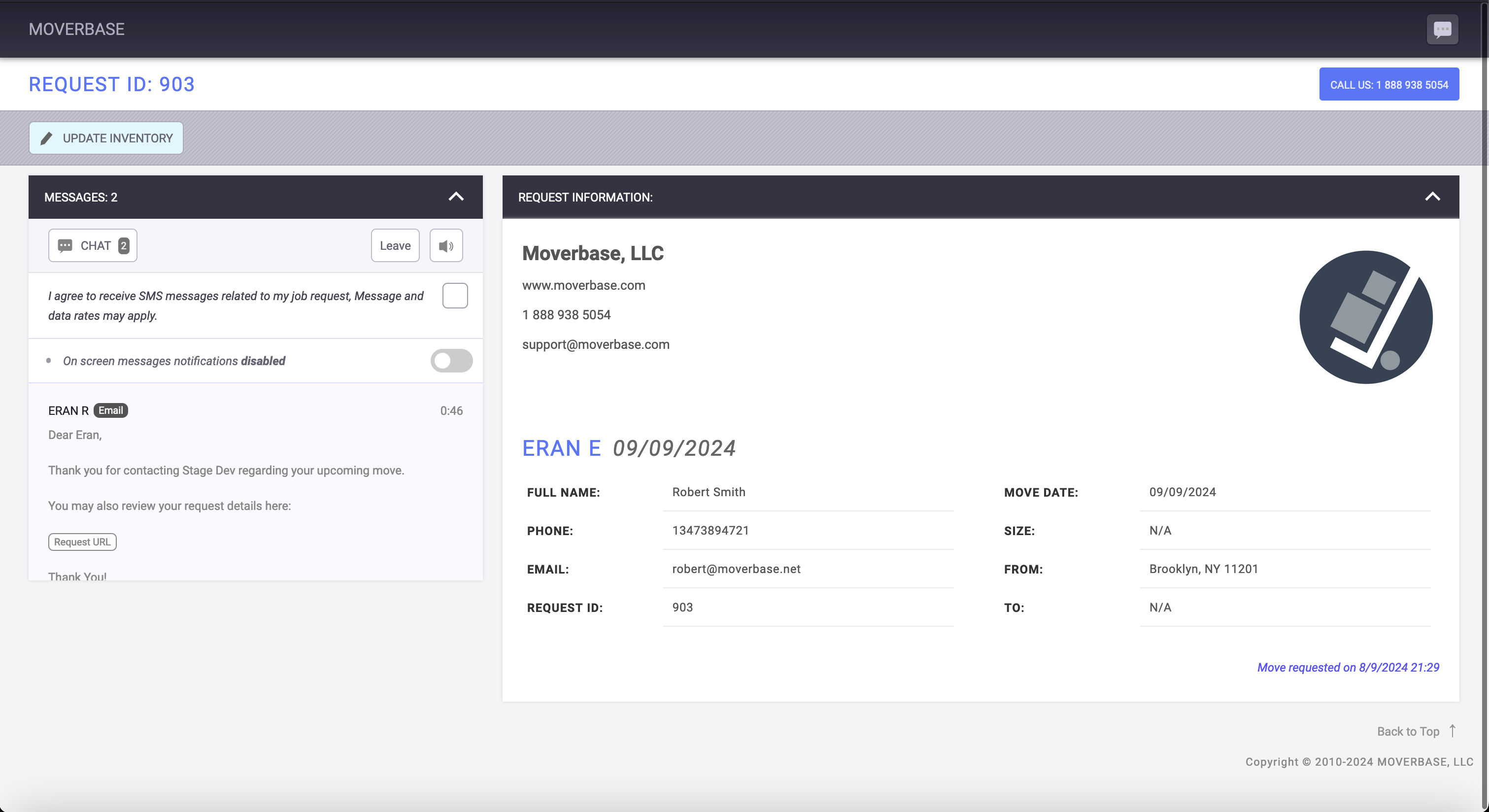Screen dimensions: 1489x812
Task: Click the copyright Moverbase footer text
Action: pos(1359,762)
